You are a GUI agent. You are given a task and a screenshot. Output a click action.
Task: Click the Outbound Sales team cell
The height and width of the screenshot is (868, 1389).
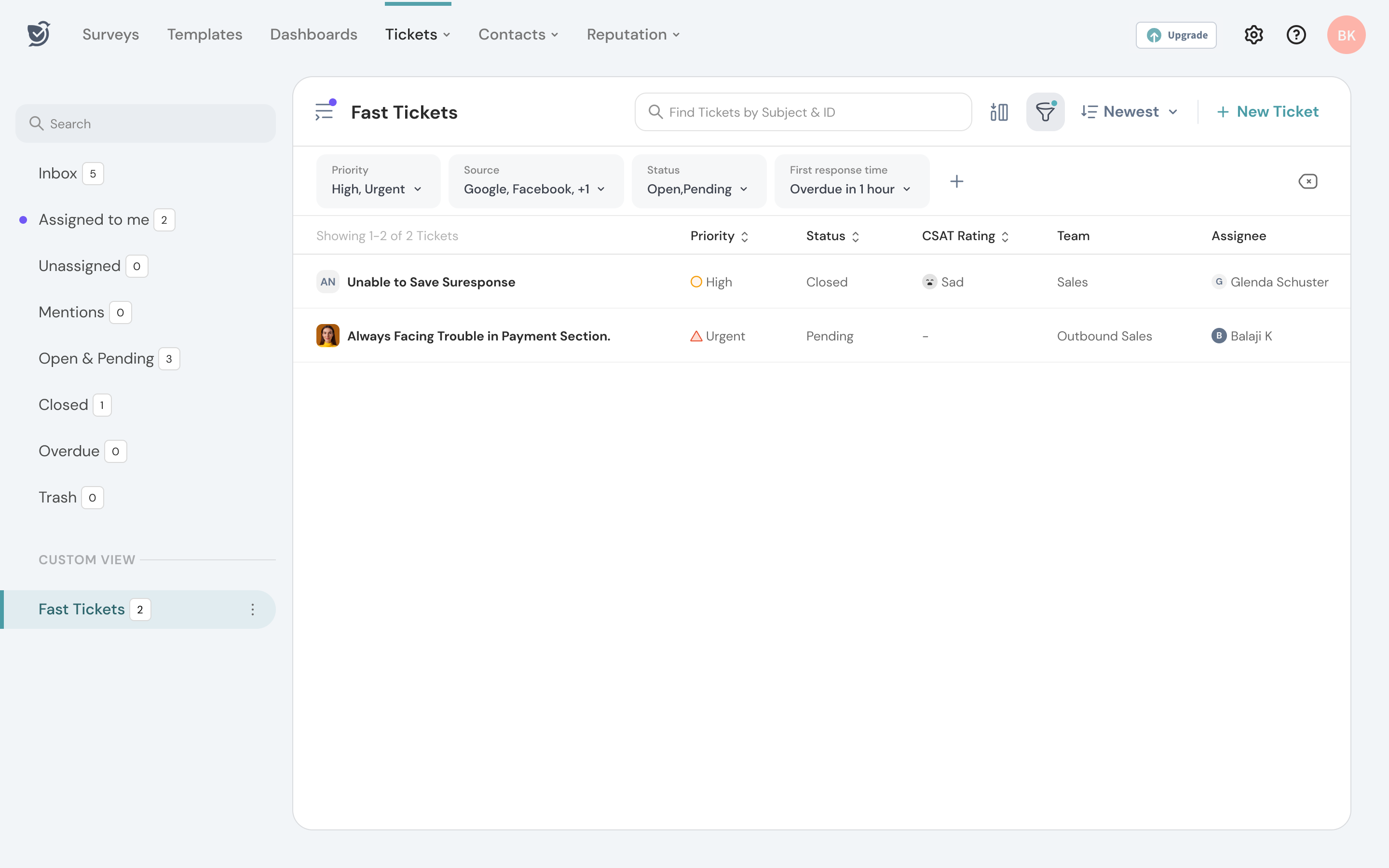pos(1104,336)
